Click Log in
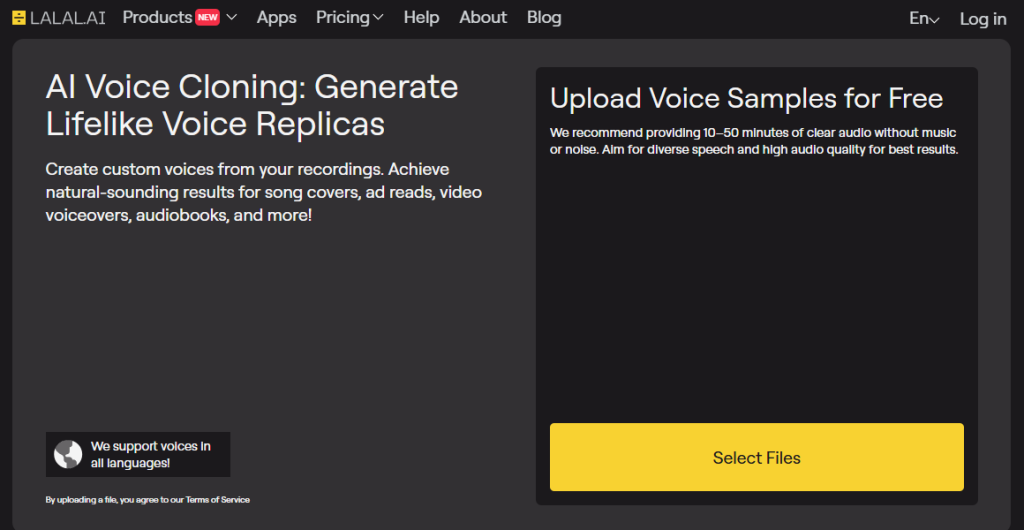This screenshot has height=530, width=1024. click(x=982, y=20)
